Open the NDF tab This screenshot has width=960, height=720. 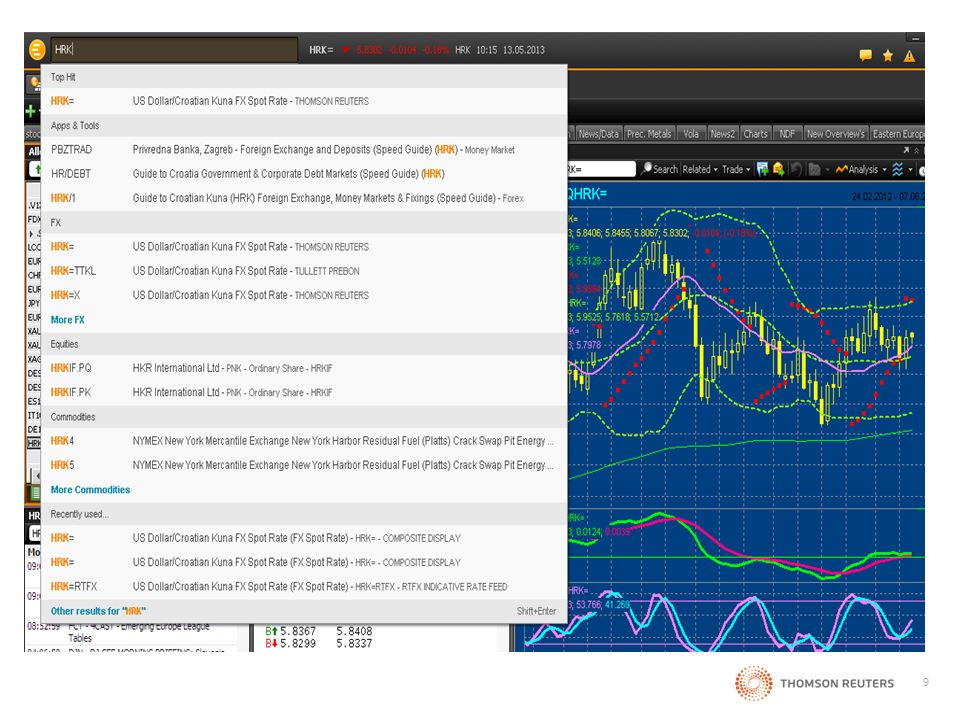(787, 133)
